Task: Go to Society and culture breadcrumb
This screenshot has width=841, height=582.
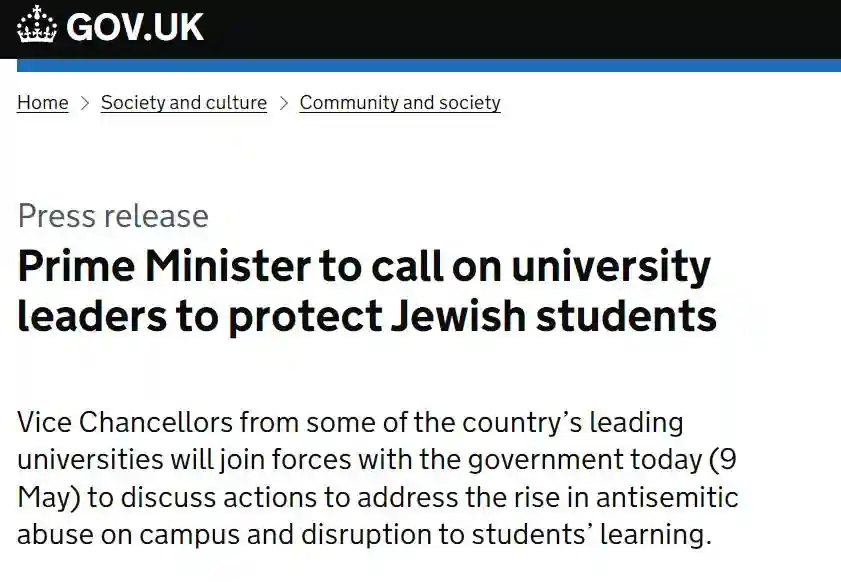Action: click(184, 103)
